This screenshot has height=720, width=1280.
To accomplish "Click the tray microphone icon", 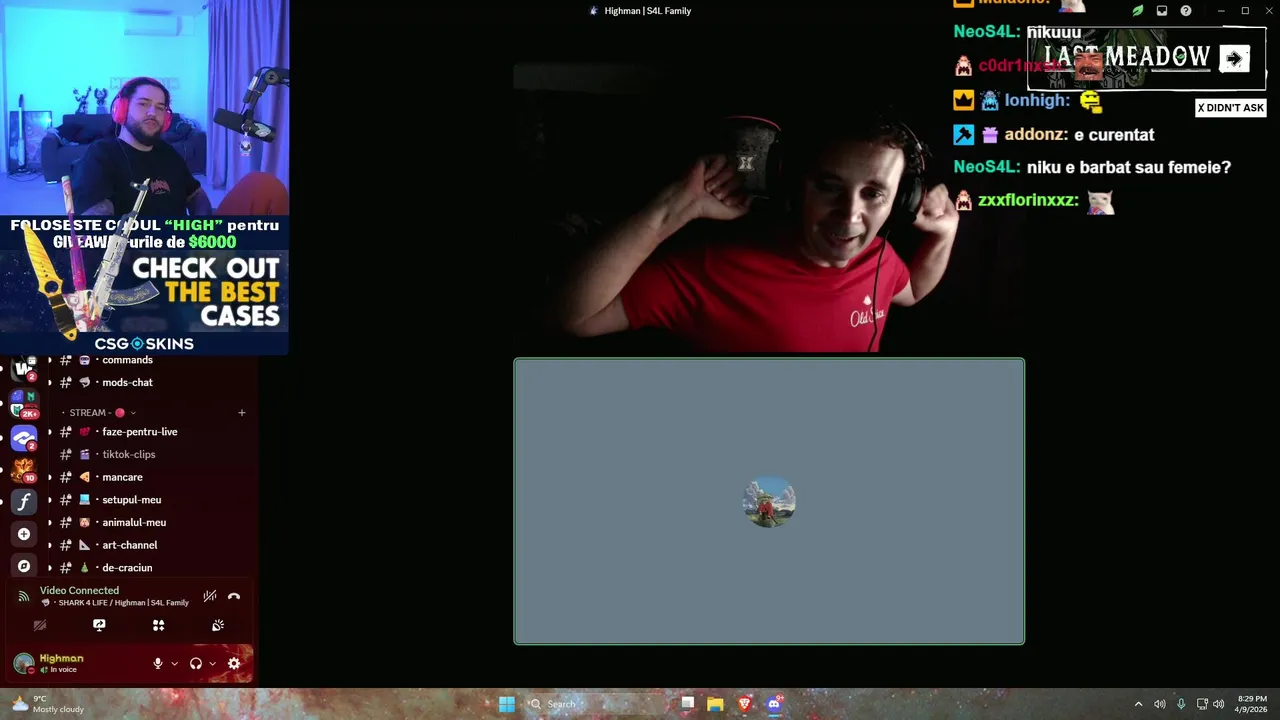I will 1181,704.
